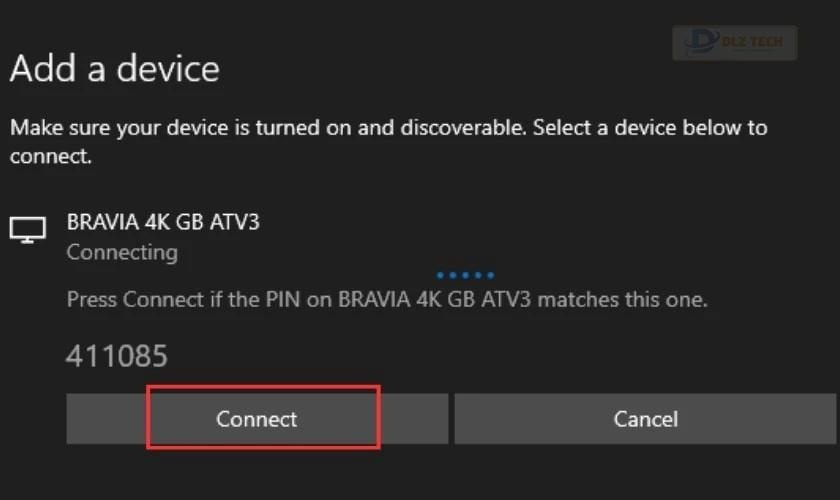Viewport: 840px width, 500px height.
Task: Click the Add a device heading
Action: click(x=115, y=69)
